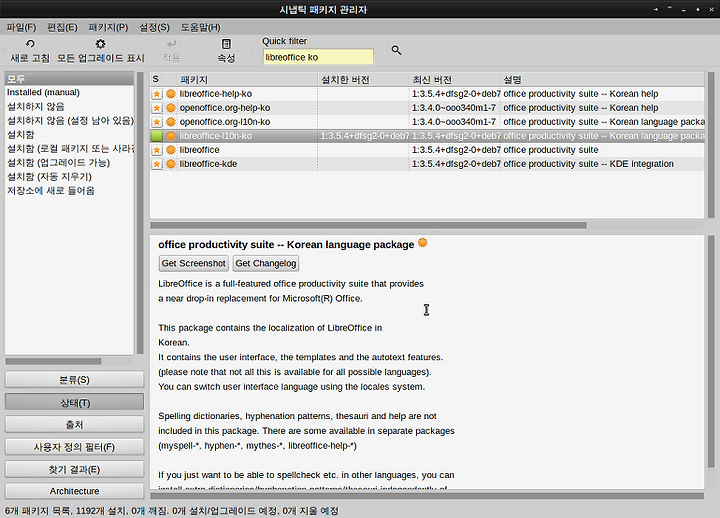Click the description pane horizontal scrollbar
Screen dimensions: 720x518
click(x=427, y=496)
